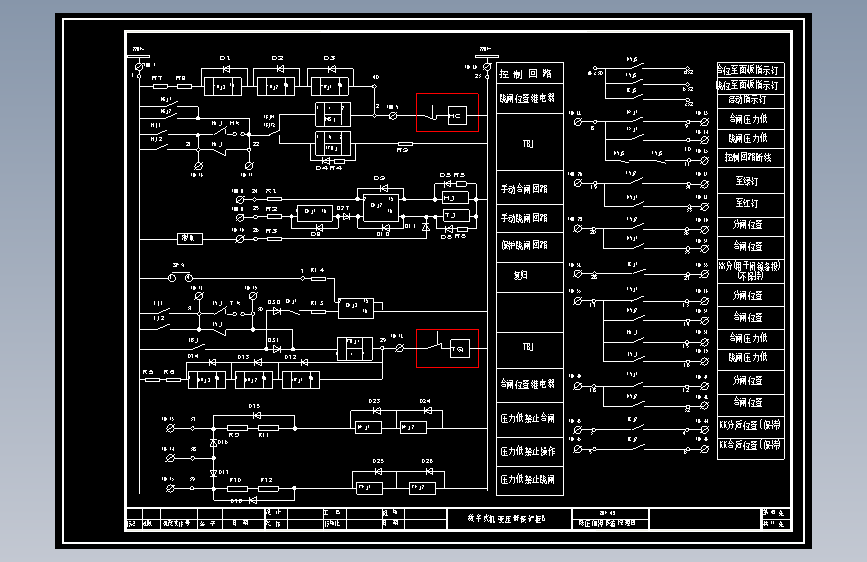
Task: Click the 启动指示灯 cell
Action: (x=750, y=100)
